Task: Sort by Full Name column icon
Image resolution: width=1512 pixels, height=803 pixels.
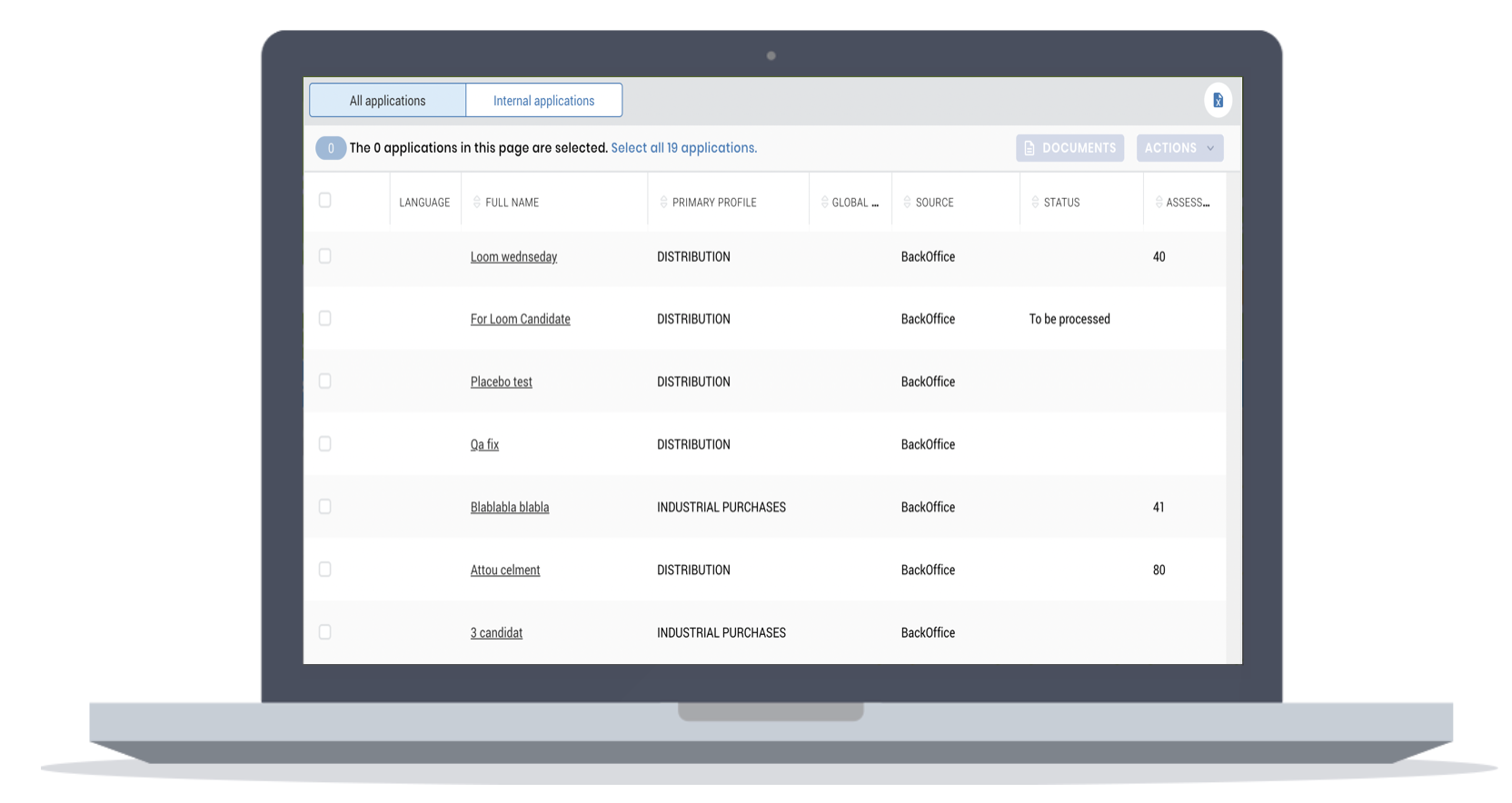Action: (x=477, y=203)
